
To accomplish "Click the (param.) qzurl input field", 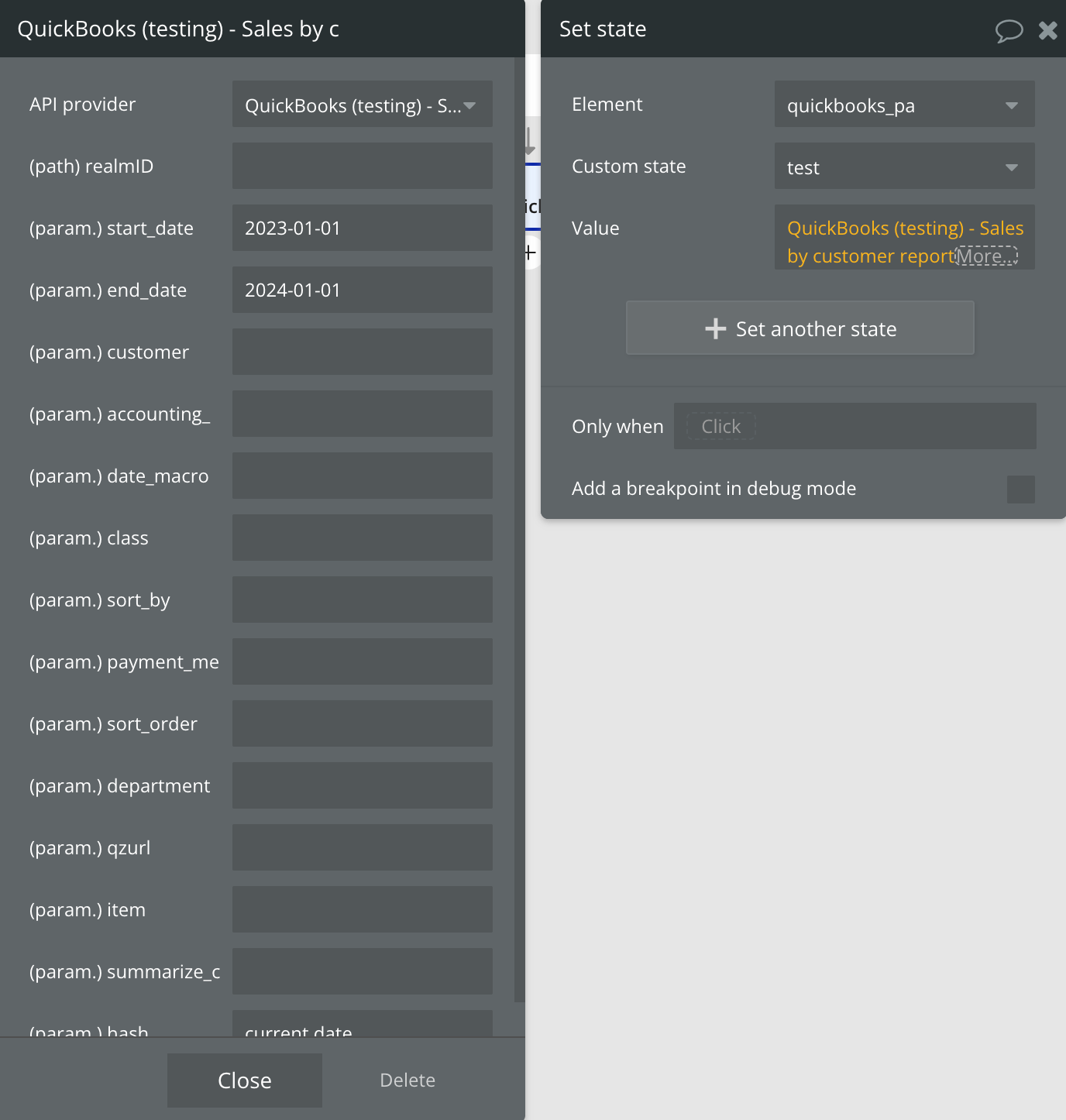I will 363,847.
